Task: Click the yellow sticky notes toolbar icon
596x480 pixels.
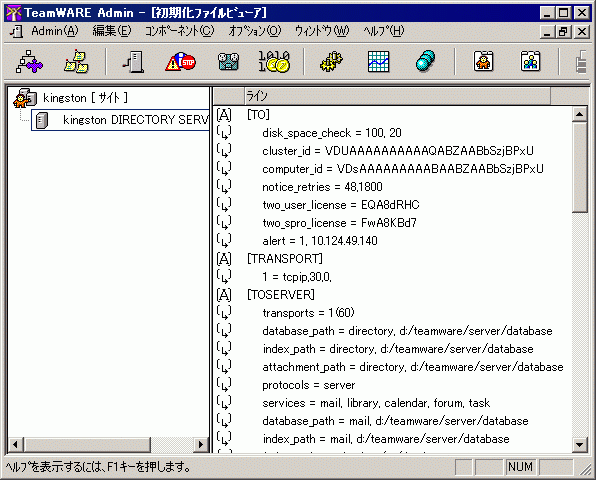Action: (76, 62)
